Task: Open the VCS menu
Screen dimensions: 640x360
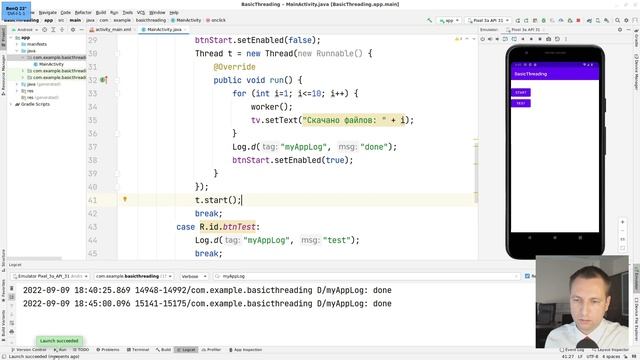Action: pyautogui.click(x=141, y=13)
